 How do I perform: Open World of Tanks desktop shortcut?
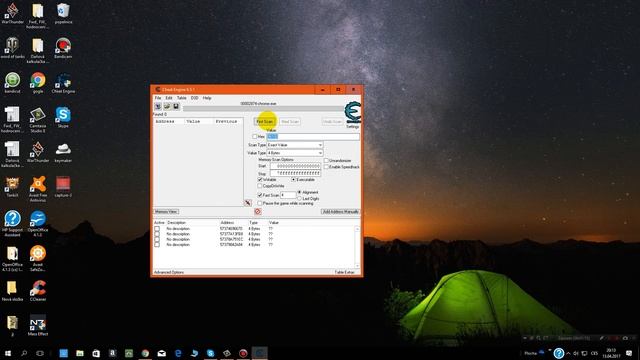coord(12,48)
